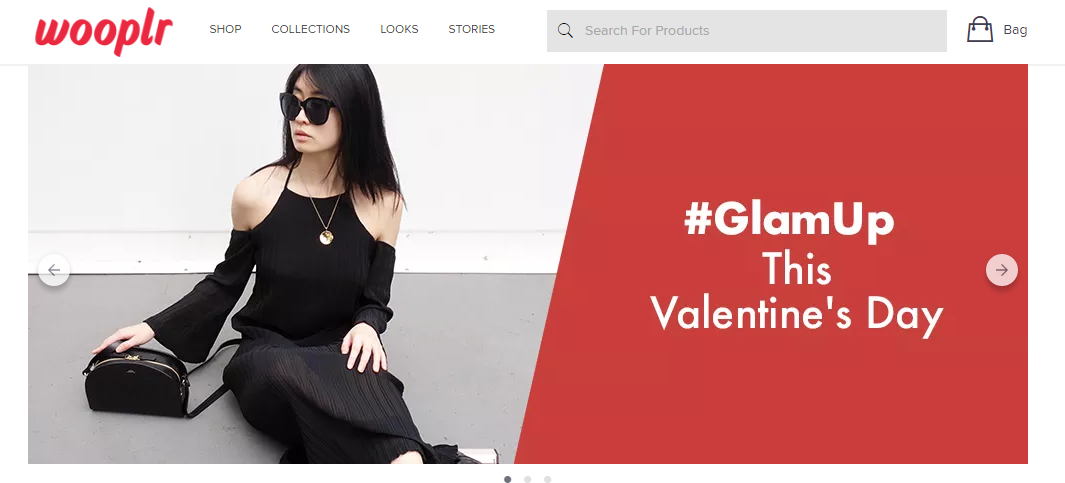Advance to next banner slide arrow
This screenshot has width=1065, height=483.
(x=1002, y=270)
